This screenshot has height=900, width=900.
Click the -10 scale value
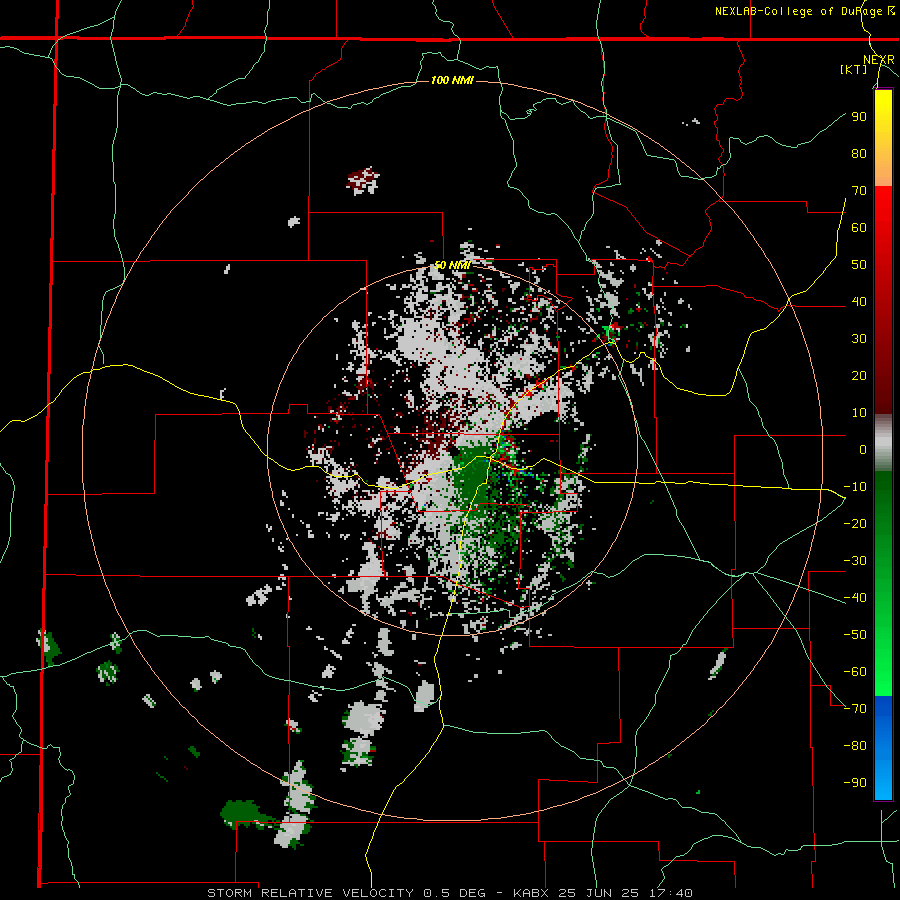coord(855,487)
